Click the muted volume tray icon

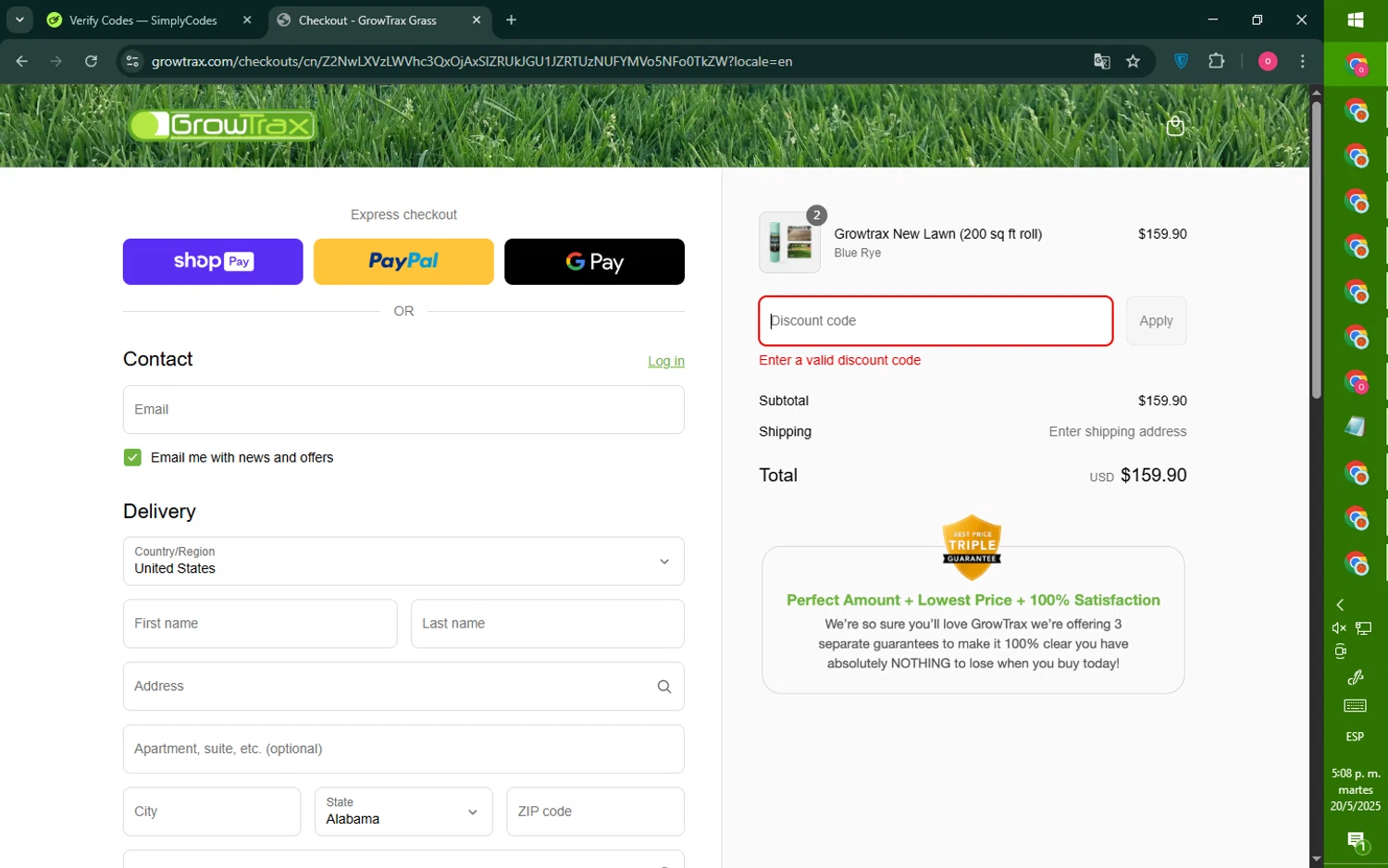pyautogui.click(x=1339, y=628)
